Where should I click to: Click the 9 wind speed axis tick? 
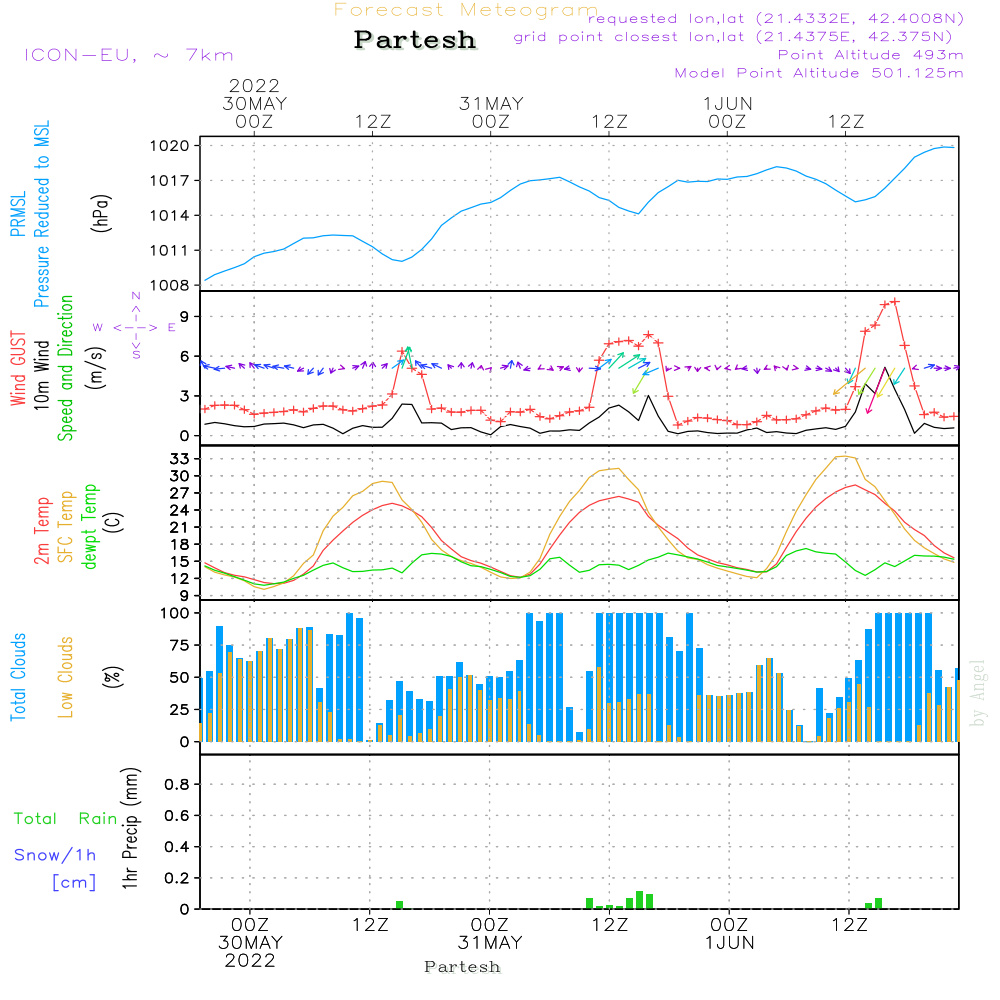coord(185,317)
